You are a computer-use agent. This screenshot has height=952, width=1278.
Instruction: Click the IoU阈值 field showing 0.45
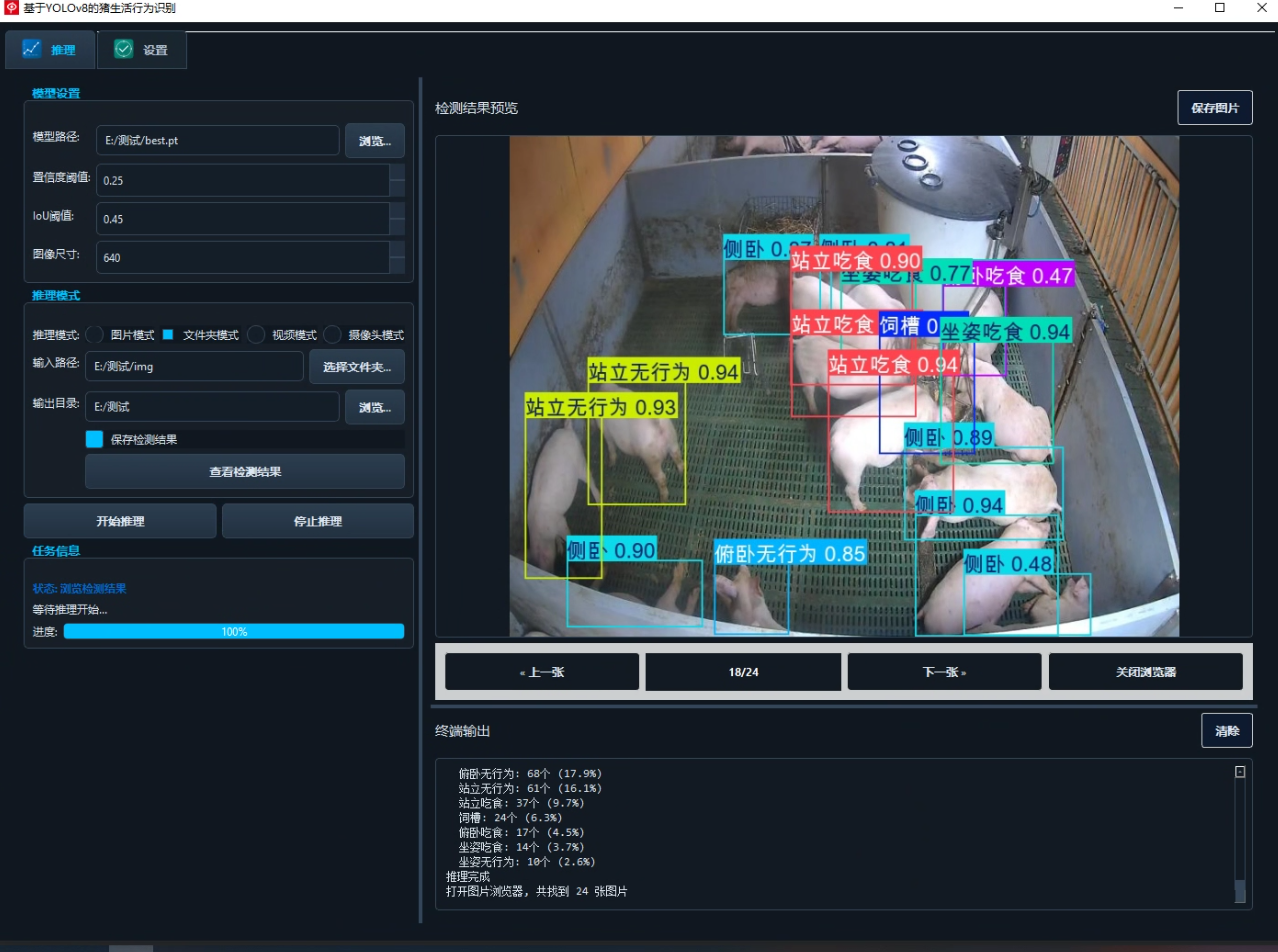[x=242, y=219]
